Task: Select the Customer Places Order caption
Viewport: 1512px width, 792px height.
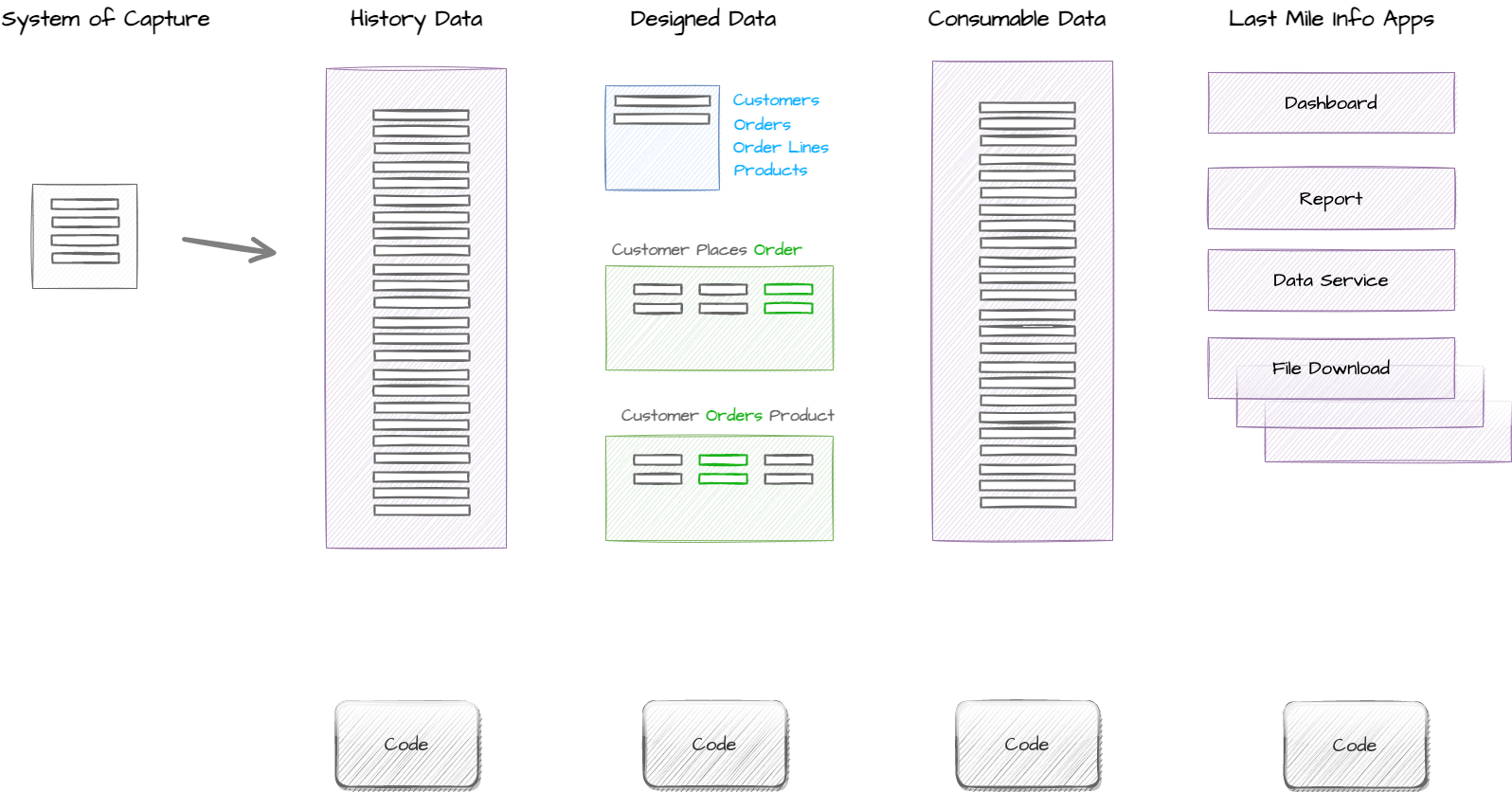Action: [707, 250]
